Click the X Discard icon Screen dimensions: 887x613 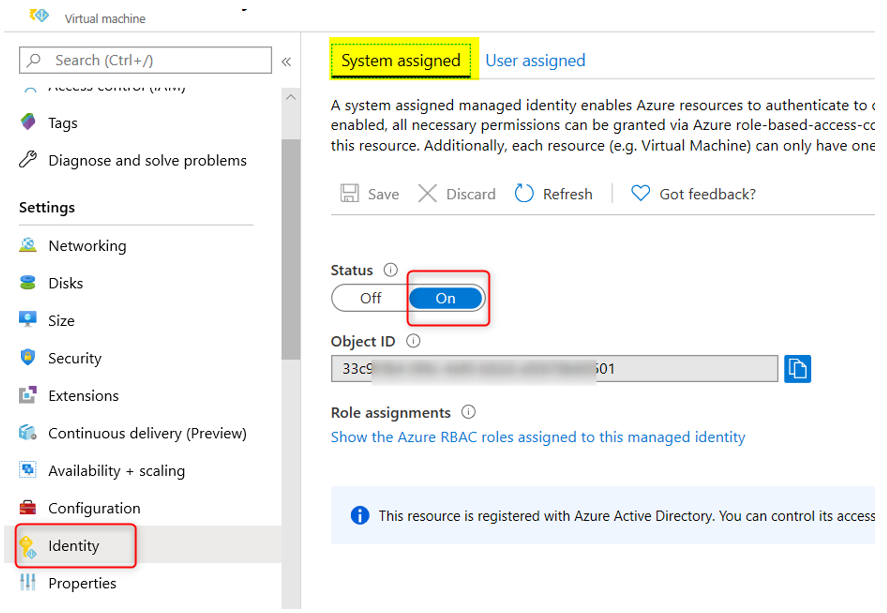[x=427, y=193]
